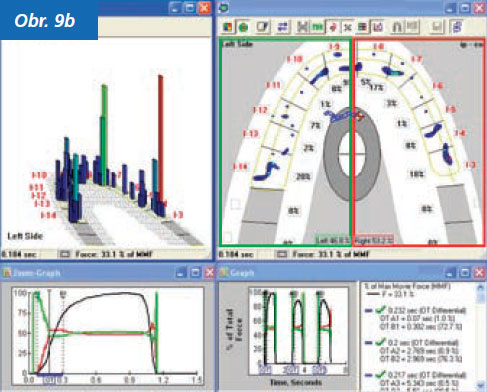The height and width of the screenshot is (392, 487).
Task: Click tooth label 1-3 in the 2D view
Action: click(x=471, y=165)
